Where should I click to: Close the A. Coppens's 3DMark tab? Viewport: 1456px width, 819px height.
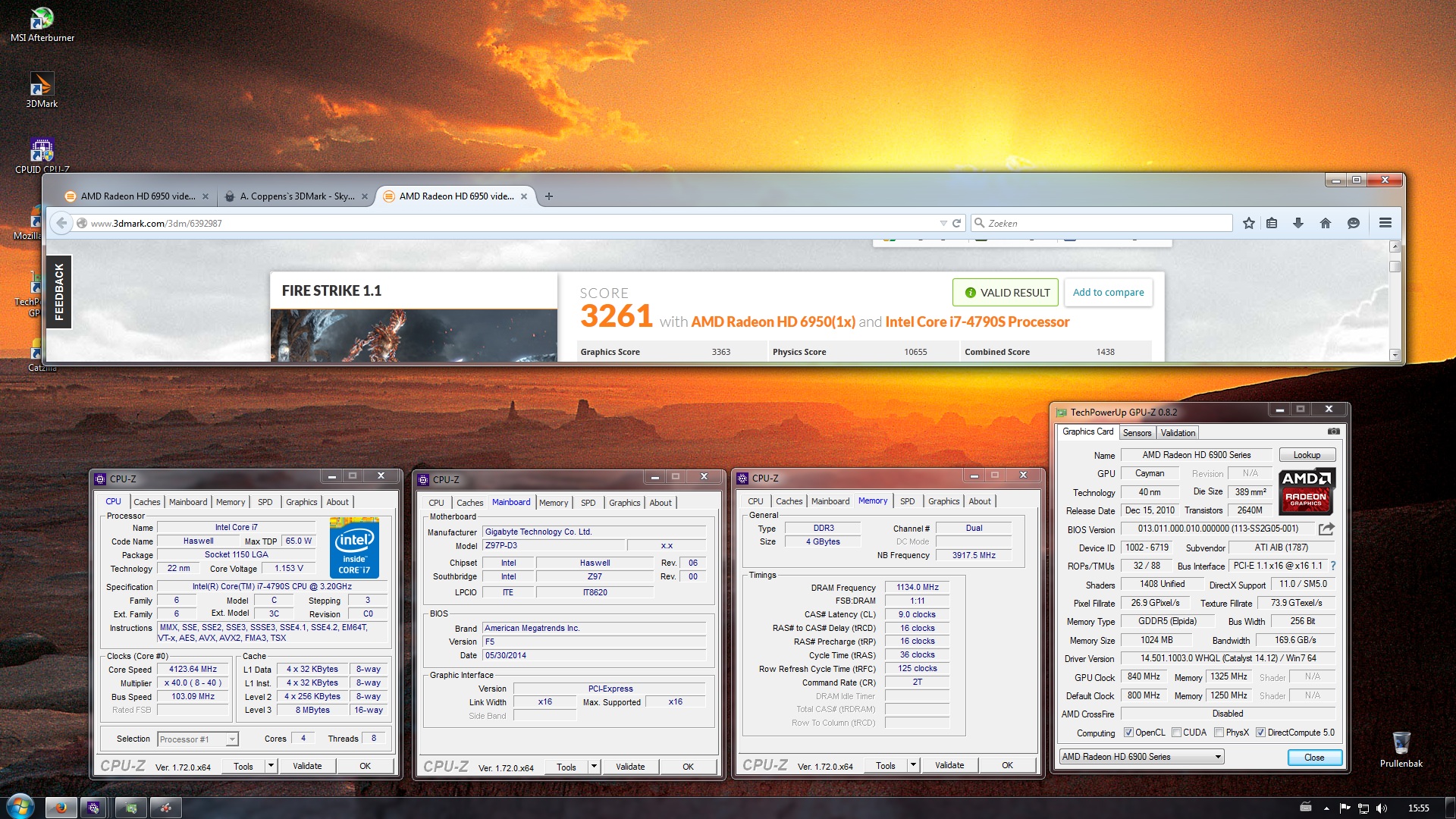tap(365, 196)
